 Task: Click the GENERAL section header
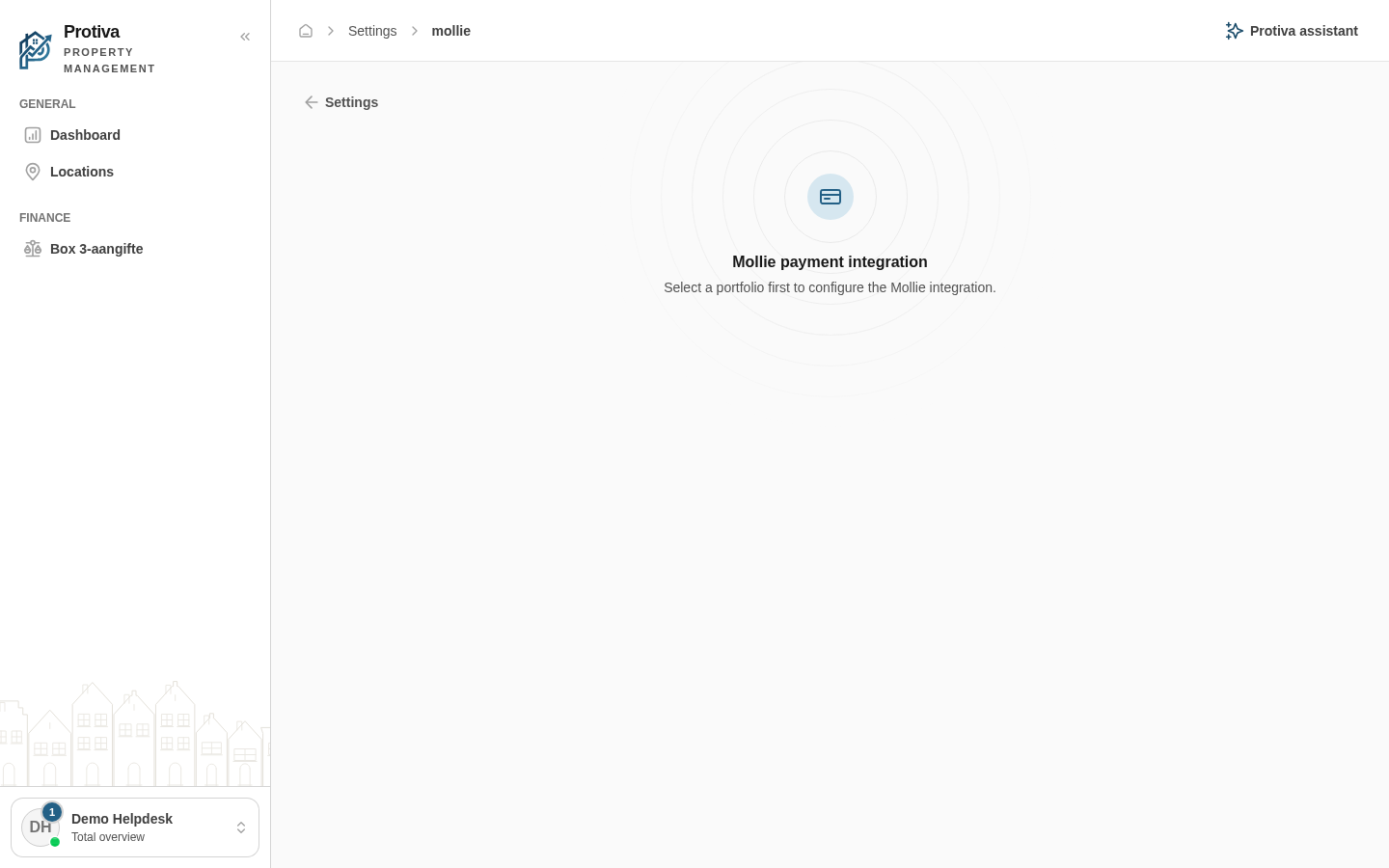point(47,104)
